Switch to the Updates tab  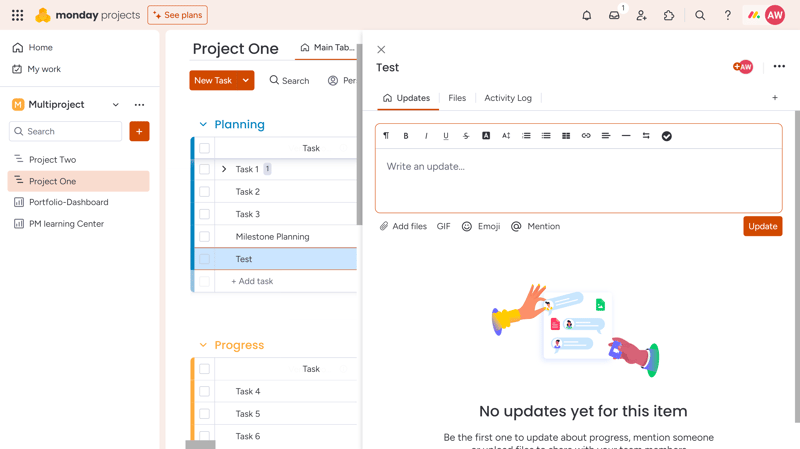[x=407, y=98]
